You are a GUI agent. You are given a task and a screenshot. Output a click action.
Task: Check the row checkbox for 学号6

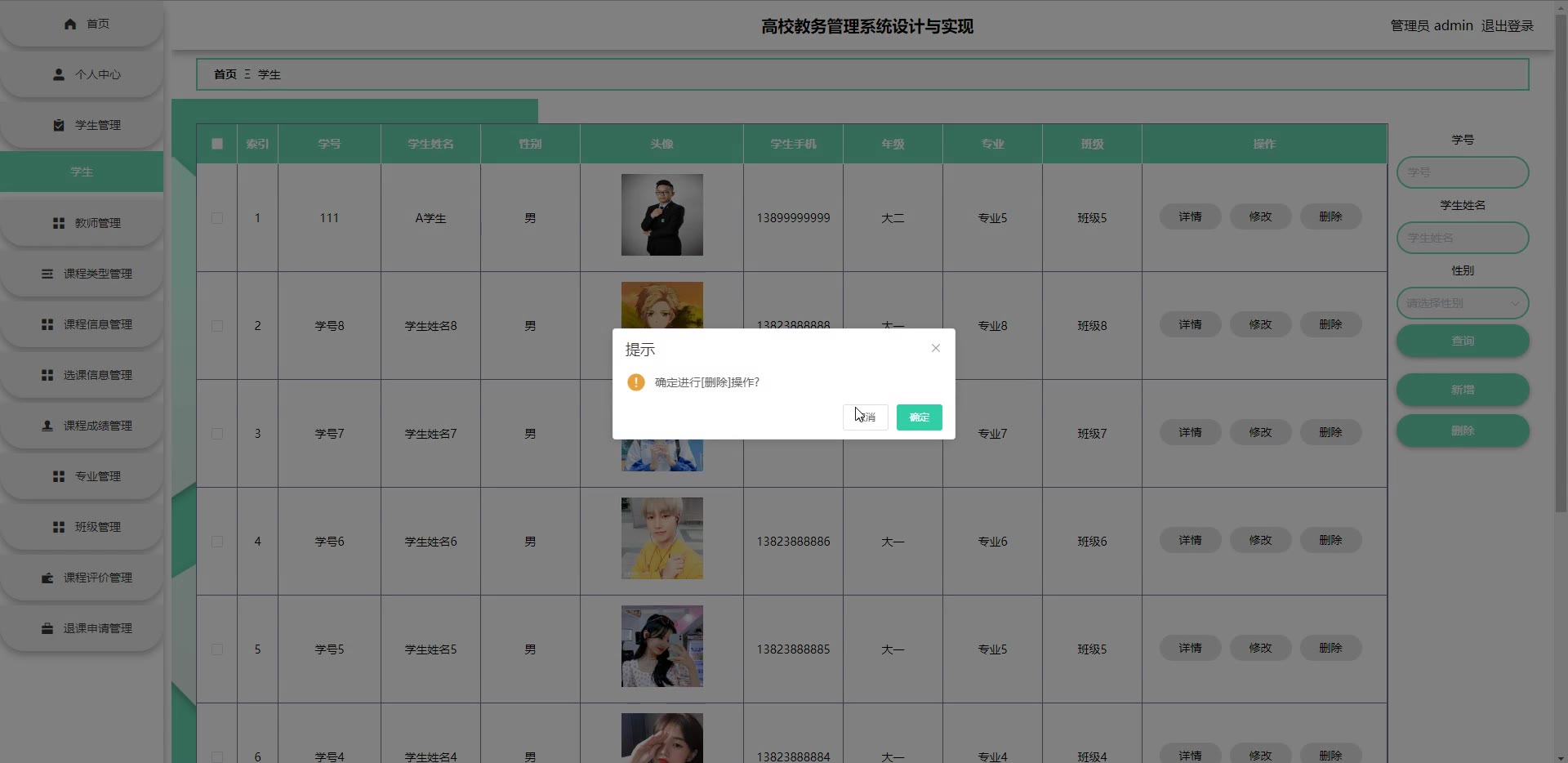pyautogui.click(x=217, y=542)
